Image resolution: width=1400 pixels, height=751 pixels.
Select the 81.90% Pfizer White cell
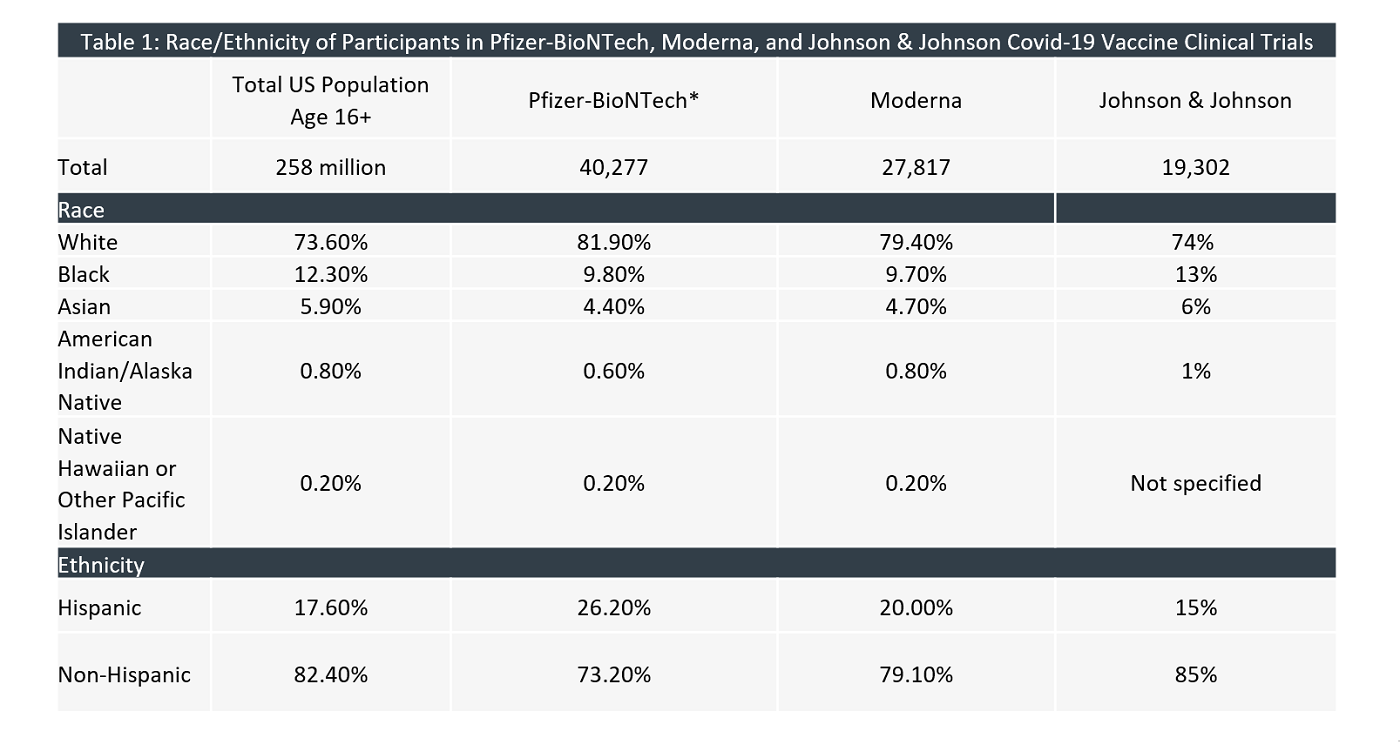(616, 242)
